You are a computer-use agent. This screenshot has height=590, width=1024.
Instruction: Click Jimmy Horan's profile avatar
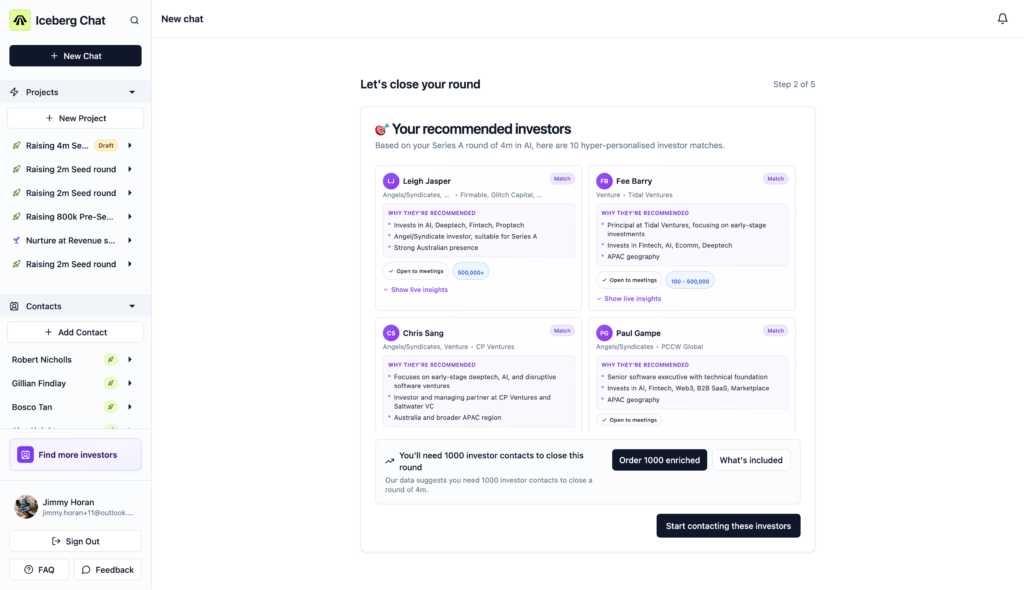[26, 506]
